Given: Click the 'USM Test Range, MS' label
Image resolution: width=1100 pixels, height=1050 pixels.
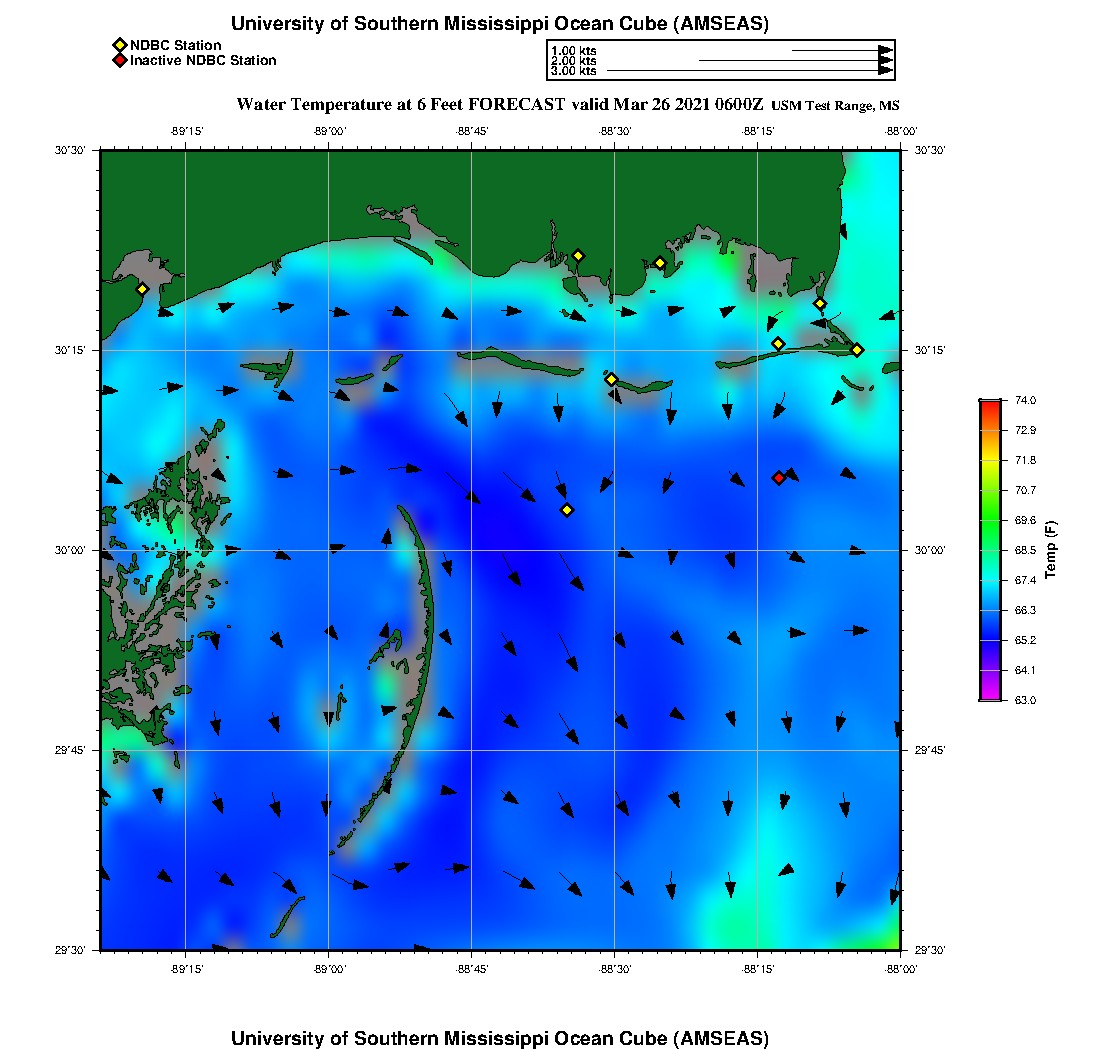Looking at the screenshot, I should (835, 105).
